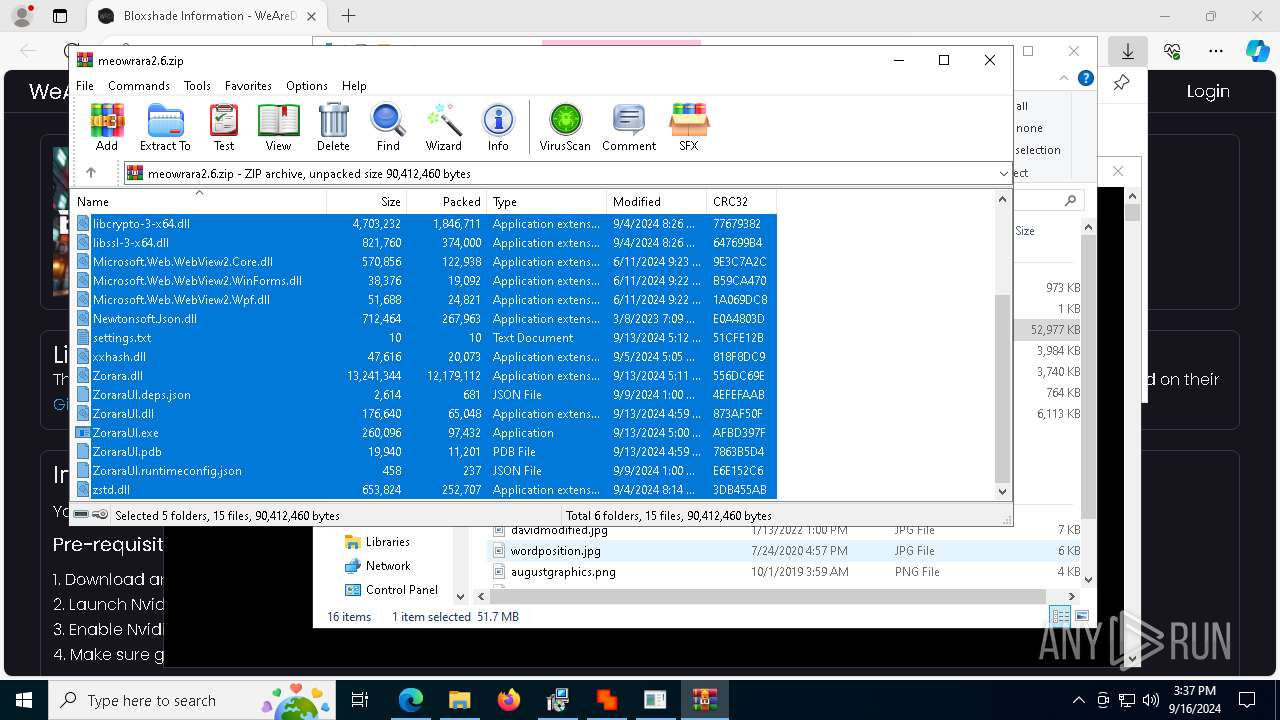Open the View toolbar icon
The image size is (1280, 720).
point(278,127)
